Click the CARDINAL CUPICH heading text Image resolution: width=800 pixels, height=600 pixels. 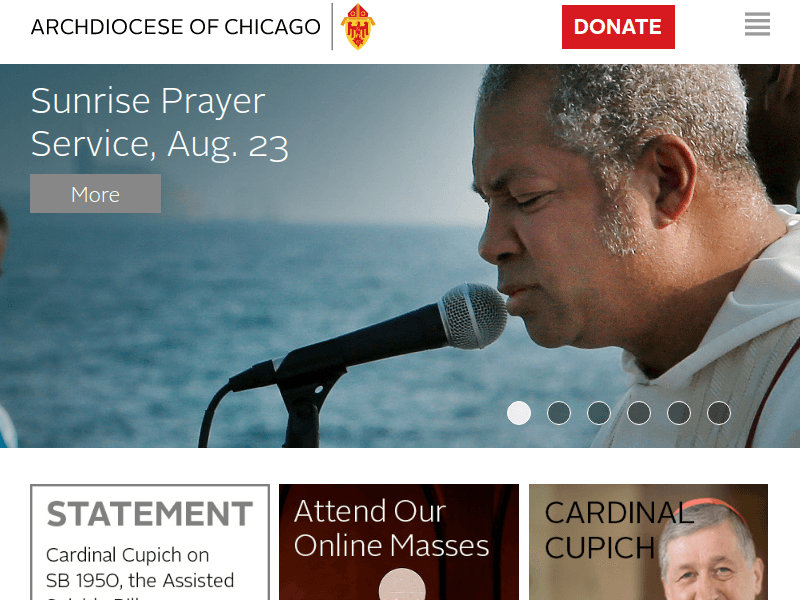coord(619,530)
